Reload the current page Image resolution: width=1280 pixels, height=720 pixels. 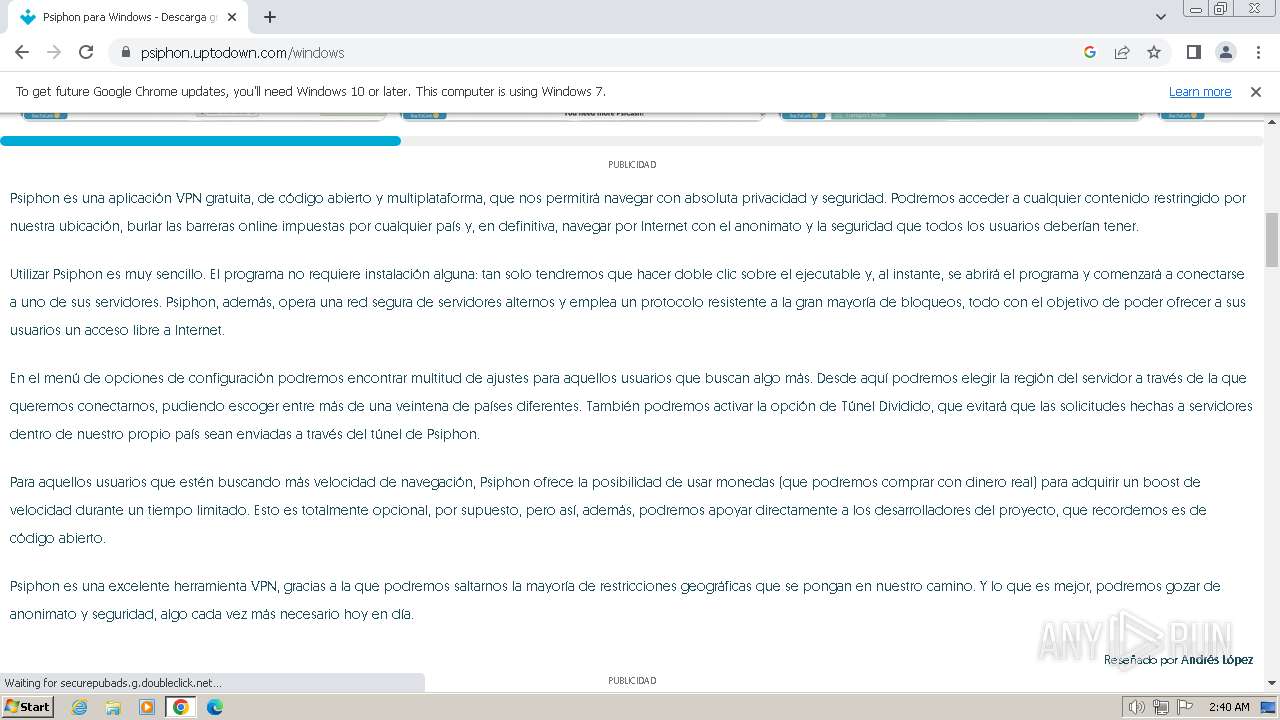[x=86, y=52]
